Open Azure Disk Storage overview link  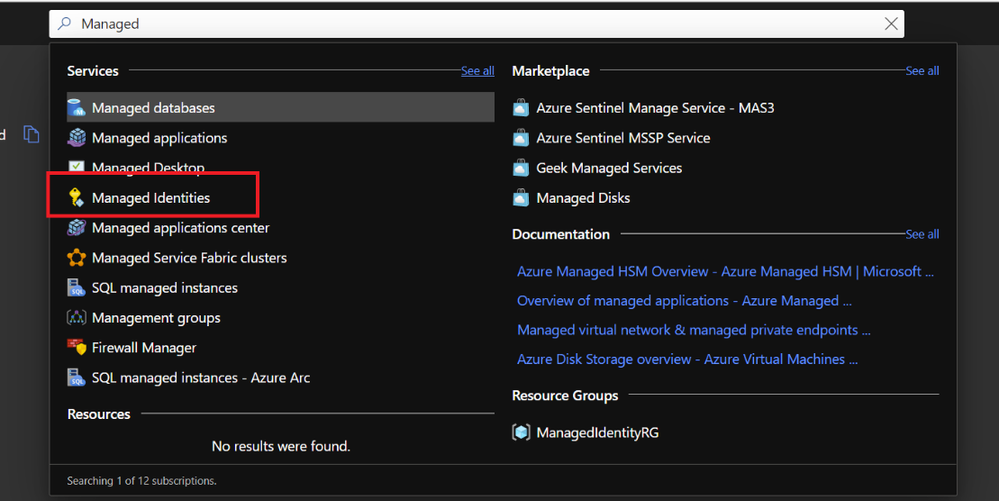(x=687, y=359)
